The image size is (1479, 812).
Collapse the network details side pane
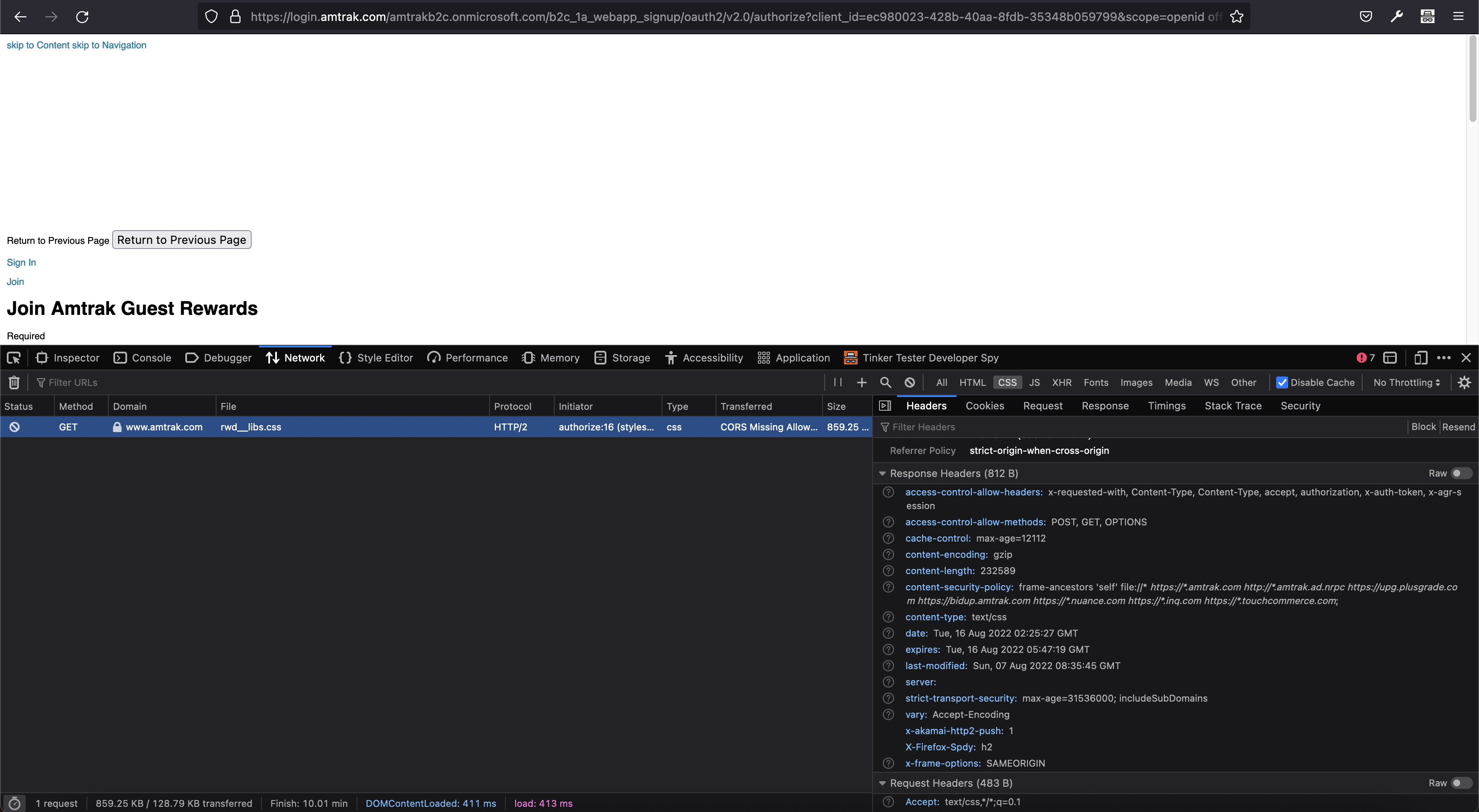point(885,406)
